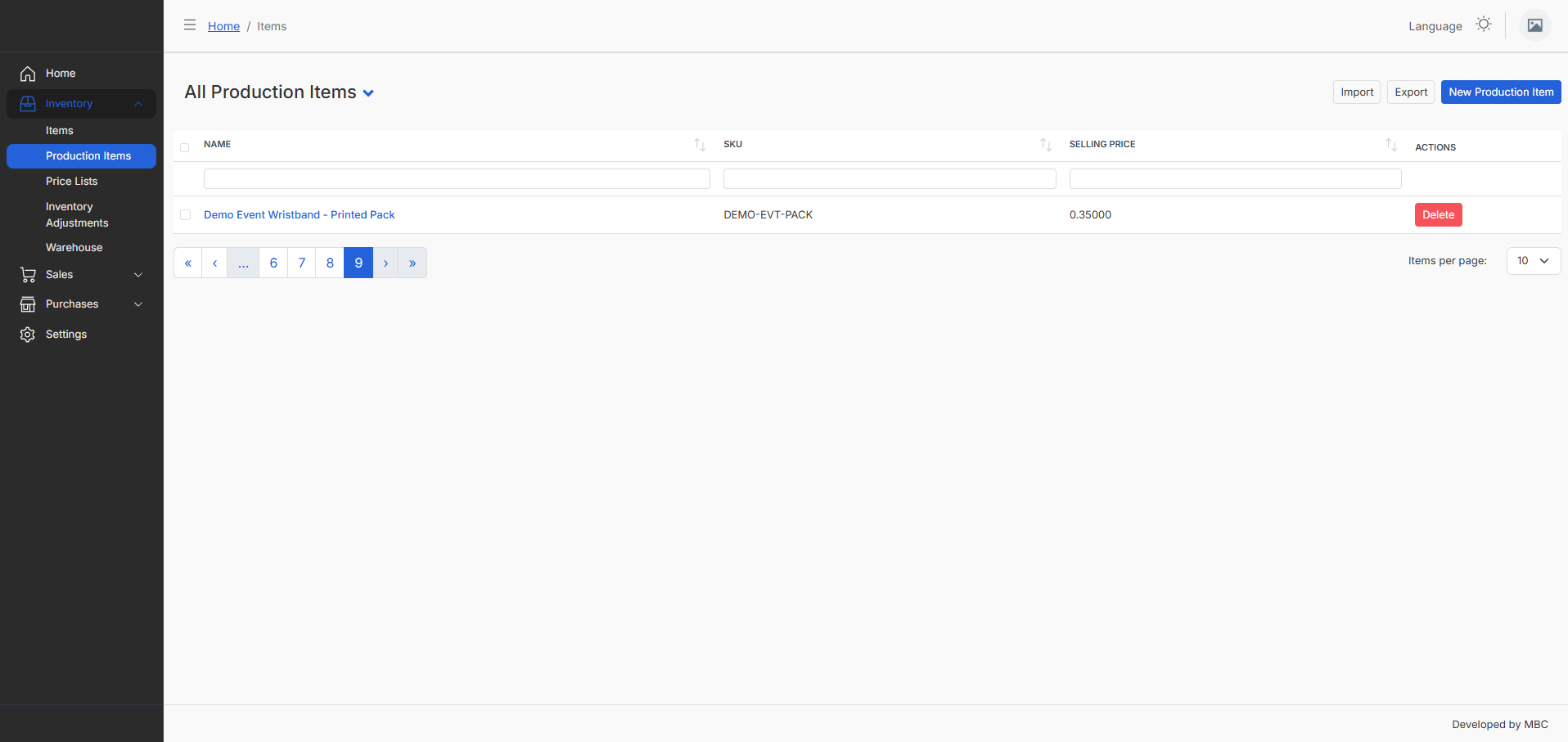Focus the SELLING PRICE filter input field
Viewport: 1568px width, 742px height.
(x=1235, y=179)
